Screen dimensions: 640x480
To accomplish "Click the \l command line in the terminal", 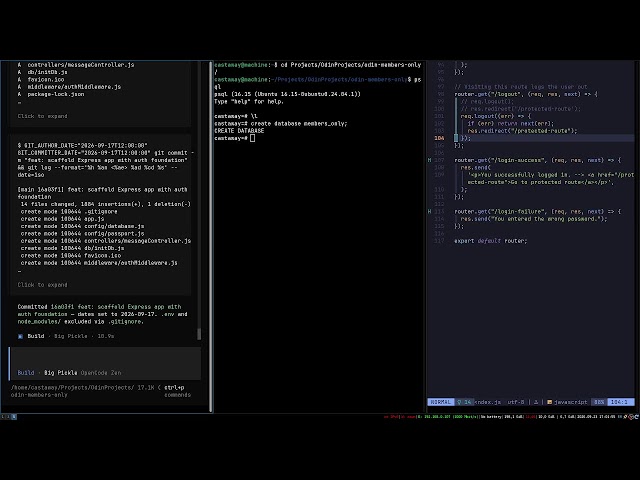I will (236, 116).
